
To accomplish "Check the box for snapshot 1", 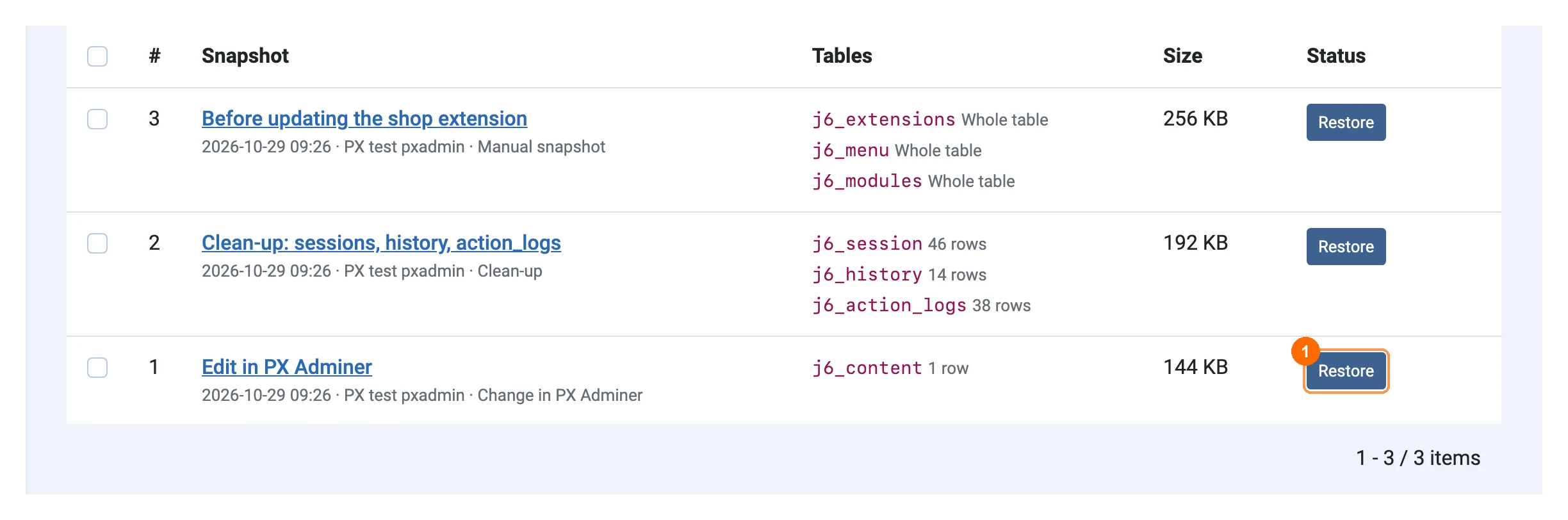I will pyautogui.click(x=97, y=368).
